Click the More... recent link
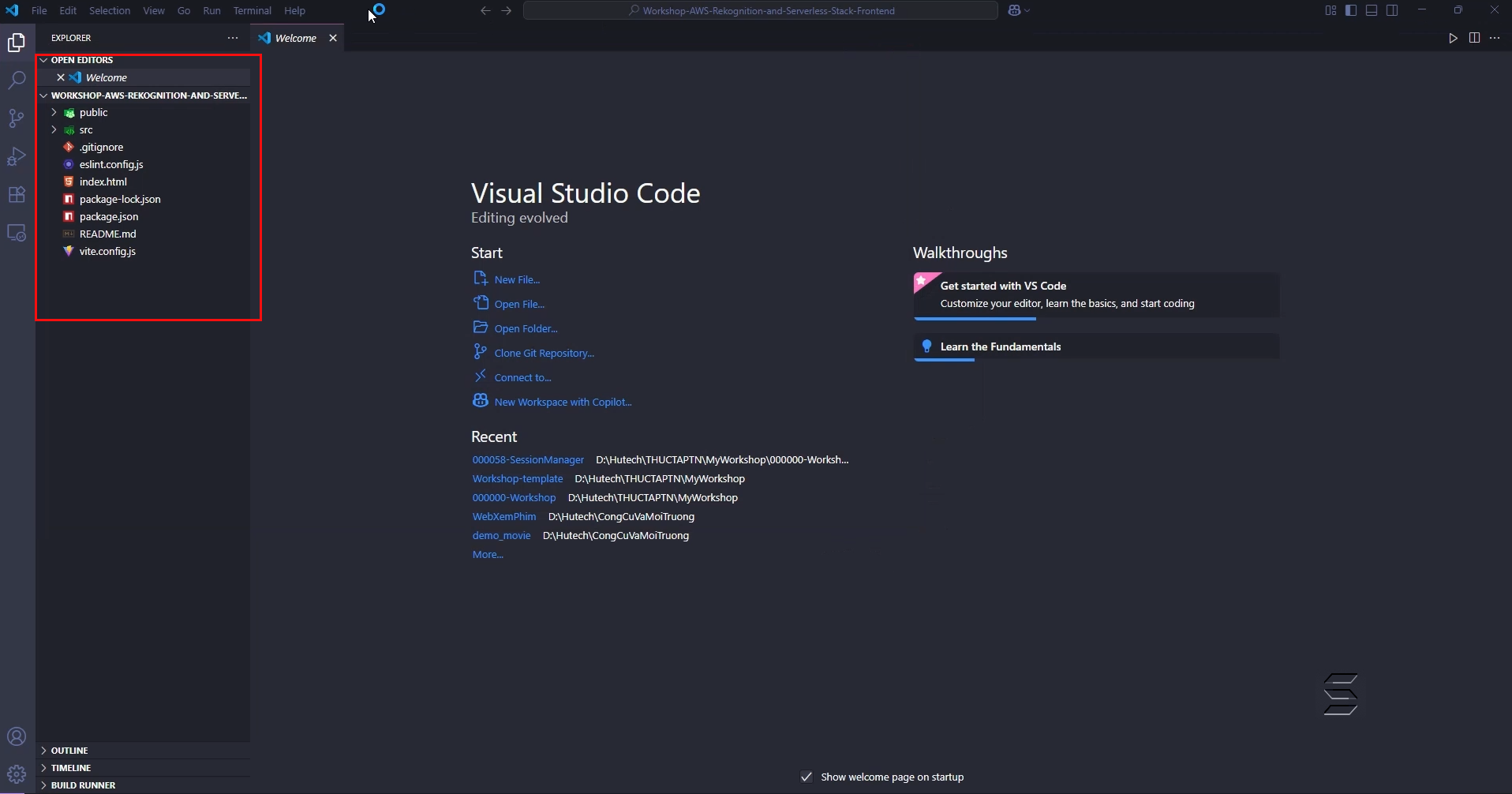 coord(488,554)
